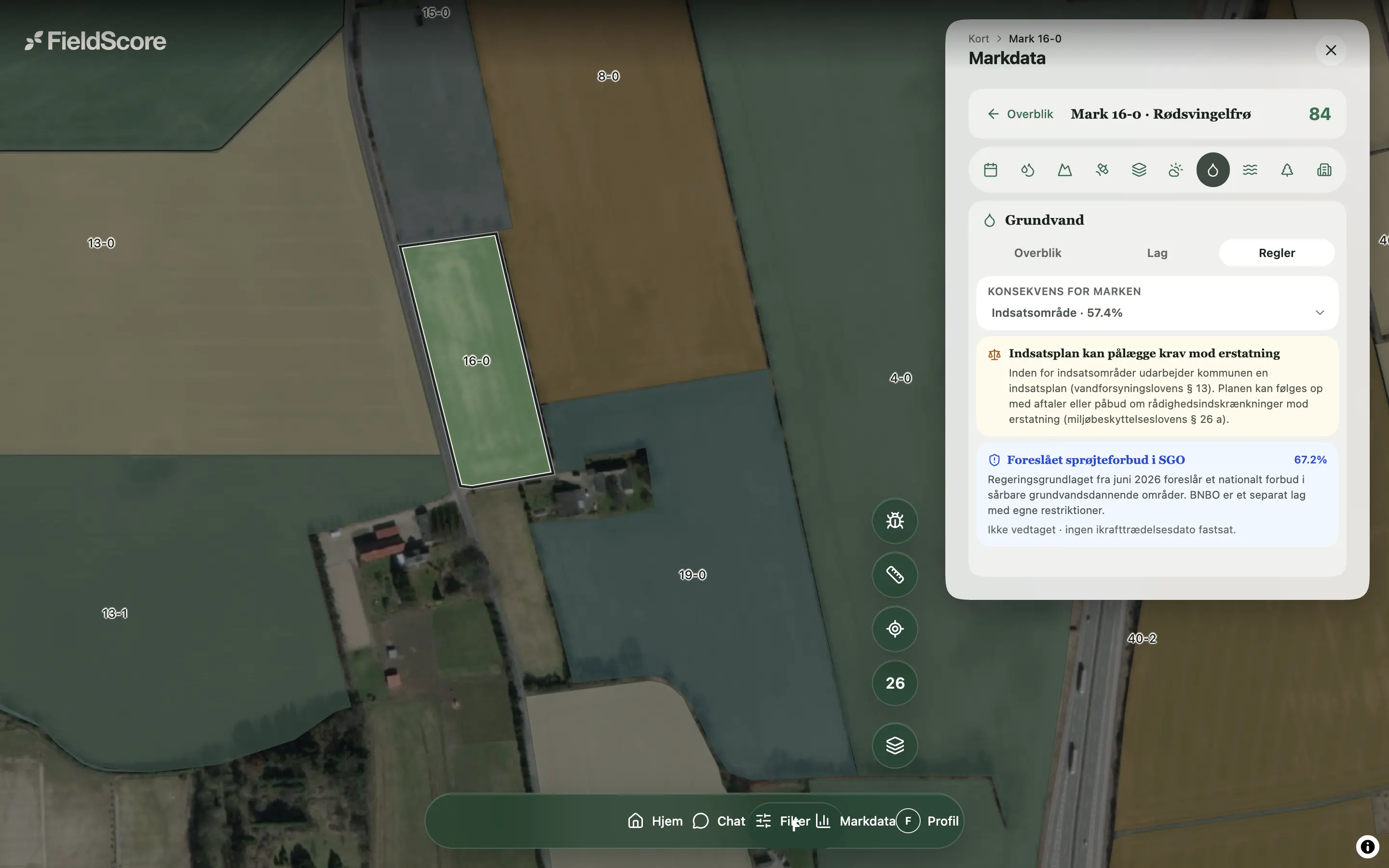Select field 16-0 on the map

click(477, 361)
